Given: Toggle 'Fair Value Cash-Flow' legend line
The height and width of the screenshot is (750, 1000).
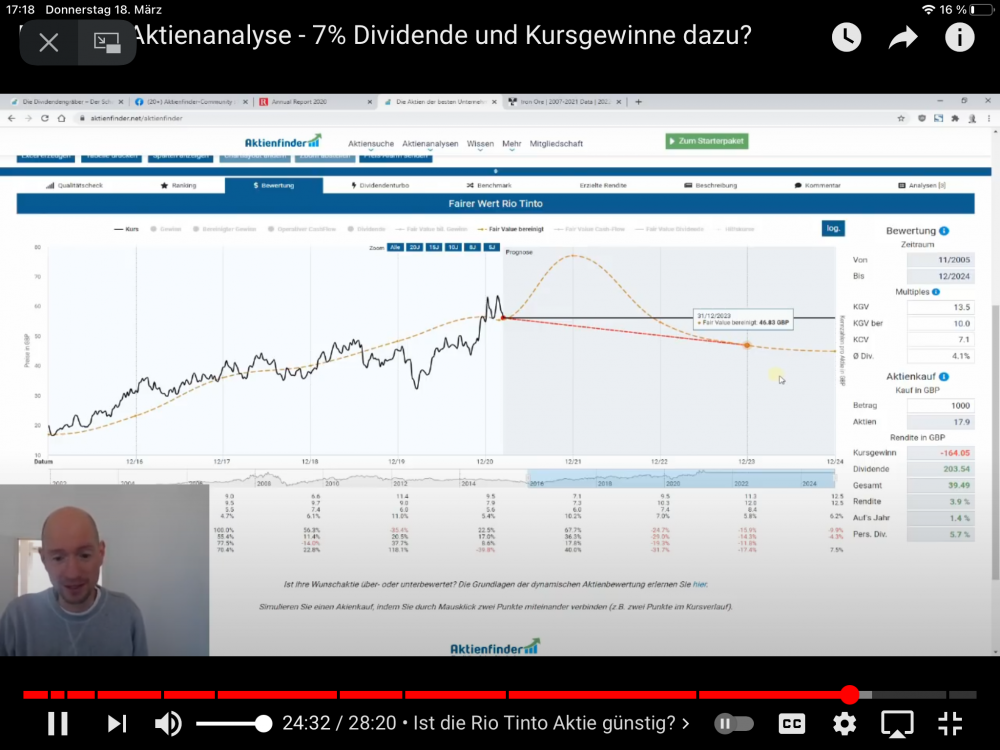Looking at the screenshot, I should coord(590,229).
